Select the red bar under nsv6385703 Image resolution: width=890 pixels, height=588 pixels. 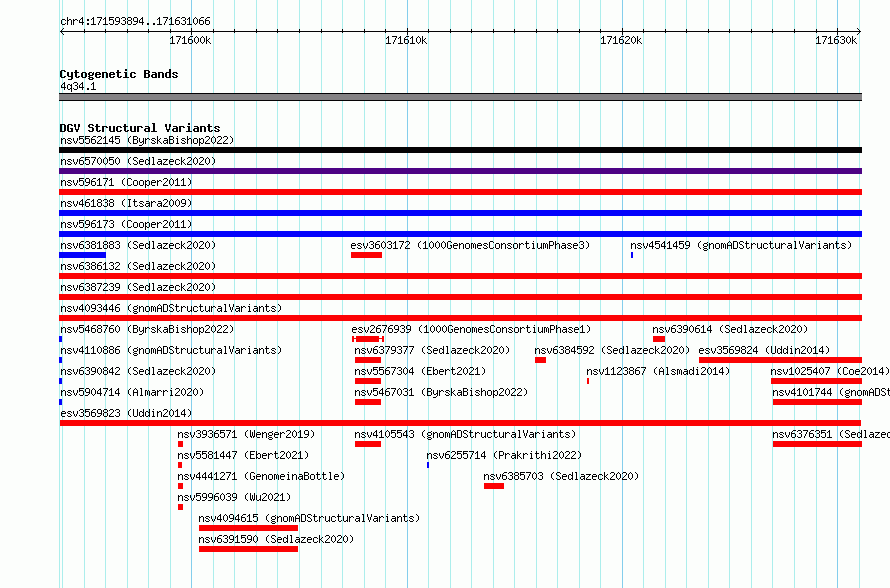pyautogui.click(x=494, y=486)
